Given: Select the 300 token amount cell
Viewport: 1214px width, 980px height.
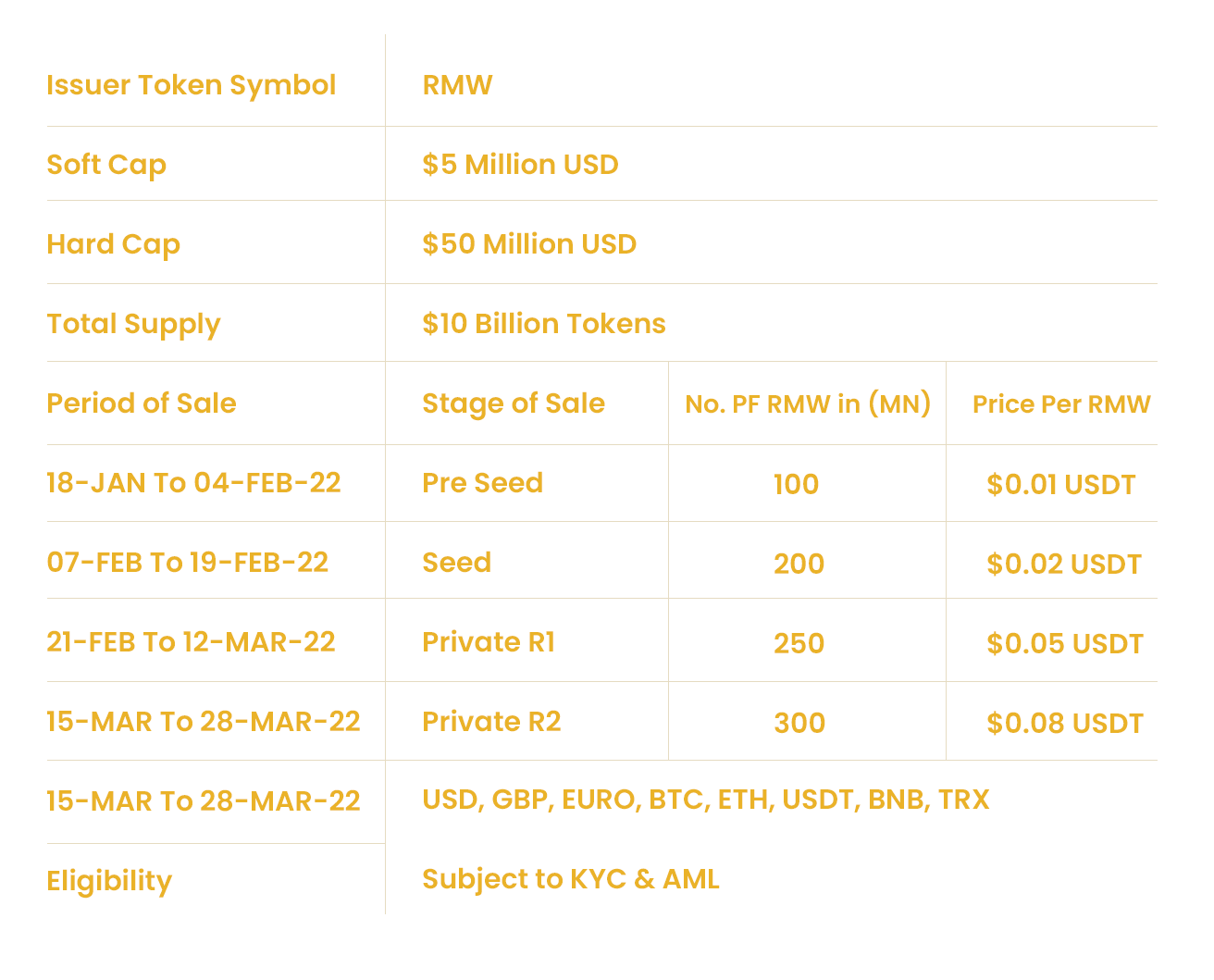Looking at the screenshot, I should (x=799, y=724).
